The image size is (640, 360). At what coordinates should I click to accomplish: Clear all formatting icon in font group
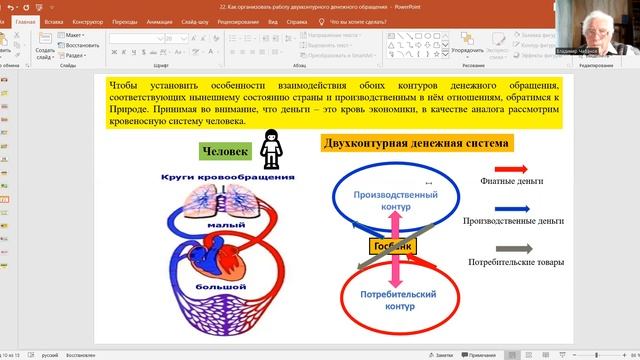pyautogui.click(x=216, y=38)
